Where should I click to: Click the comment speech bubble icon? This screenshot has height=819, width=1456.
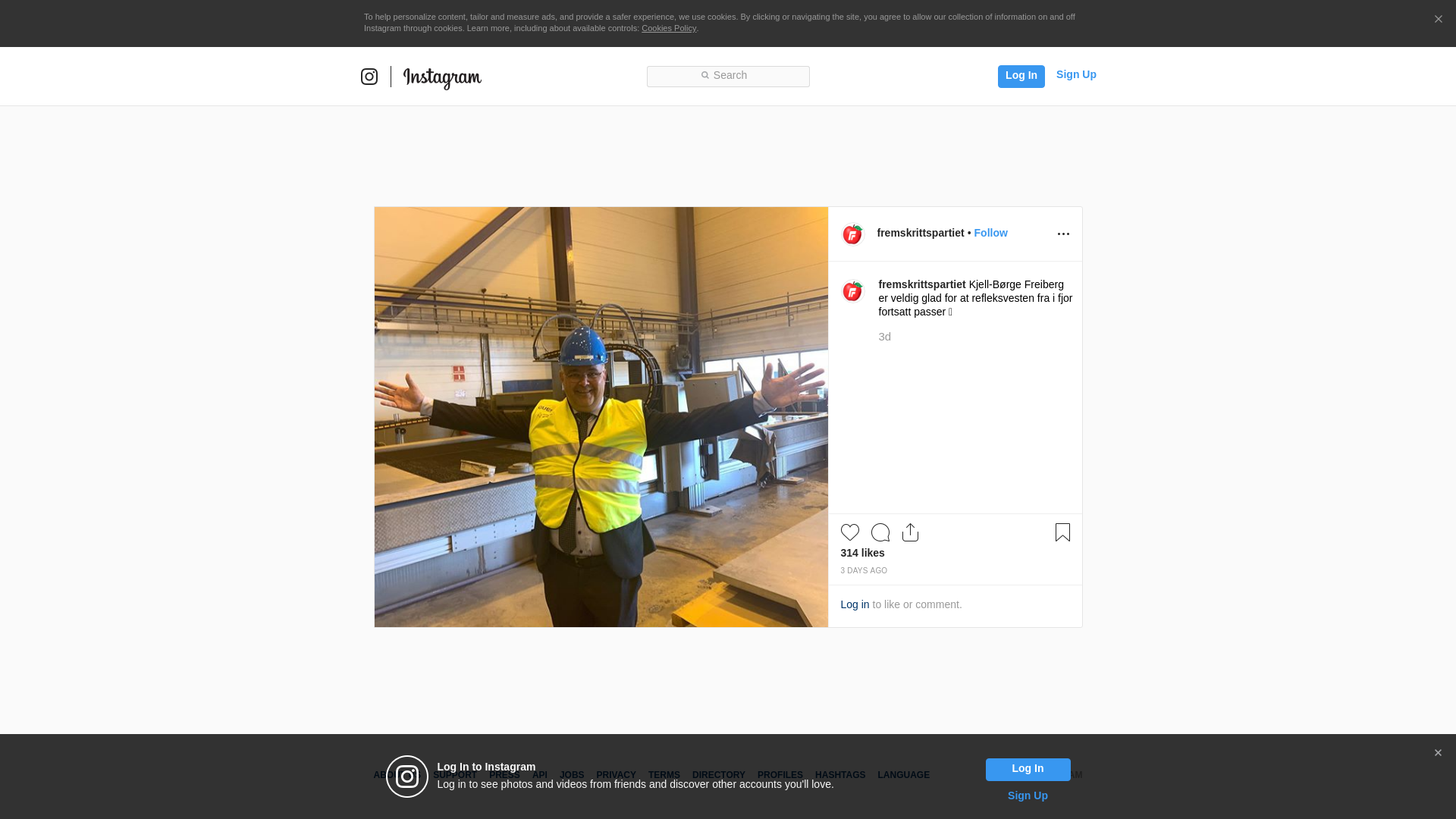[x=880, y=532]
